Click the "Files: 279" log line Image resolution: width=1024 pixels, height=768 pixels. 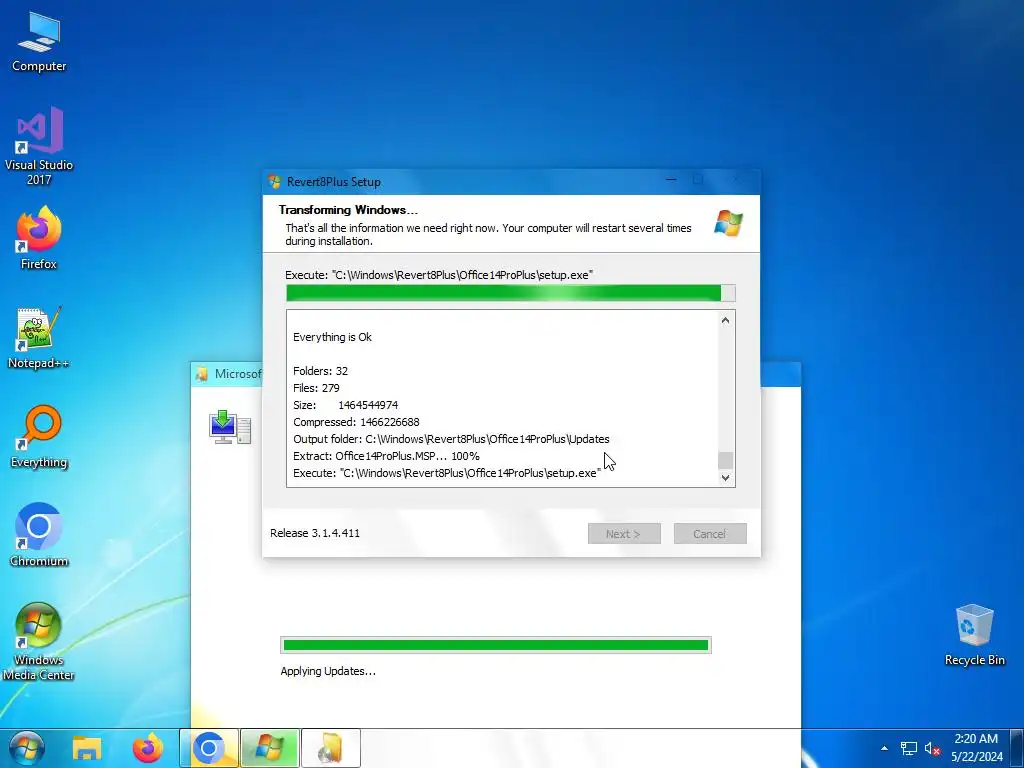pos(316,388)
